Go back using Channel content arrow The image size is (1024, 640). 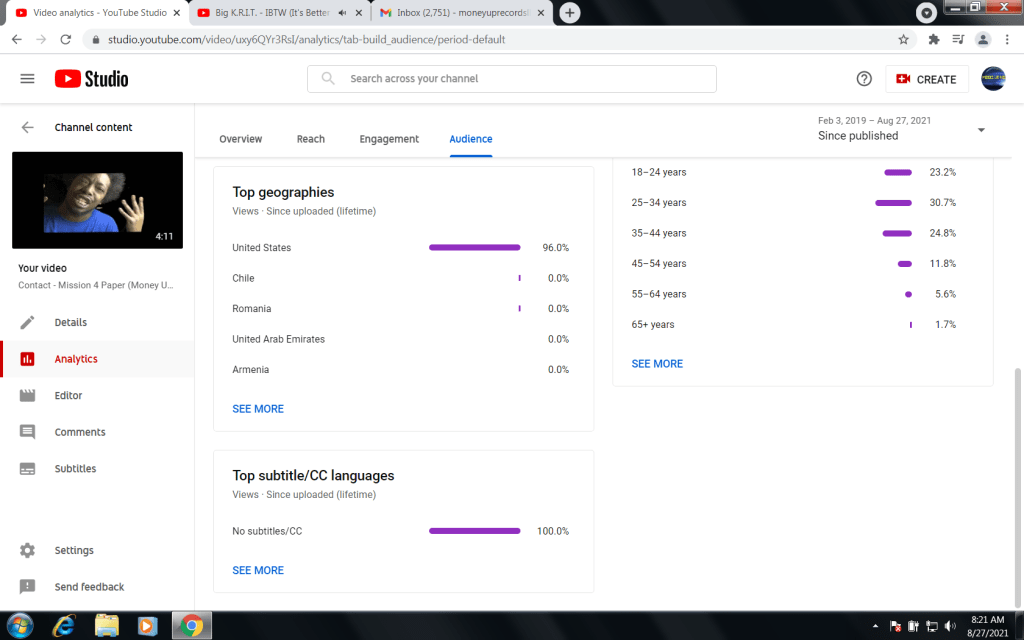[27, 127]
